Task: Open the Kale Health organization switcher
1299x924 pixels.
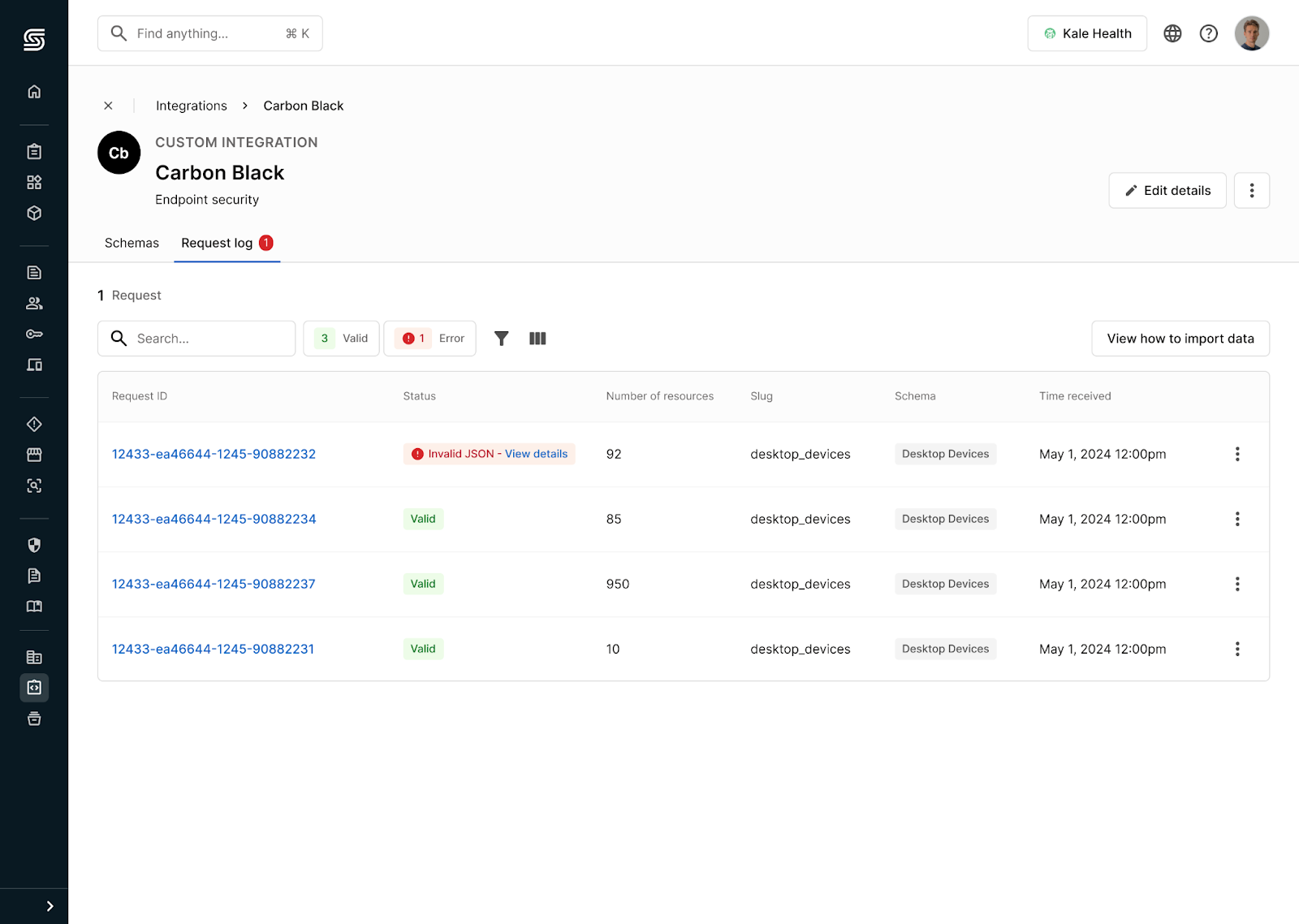Action: pyautogui.click(x=1087, y=33)
